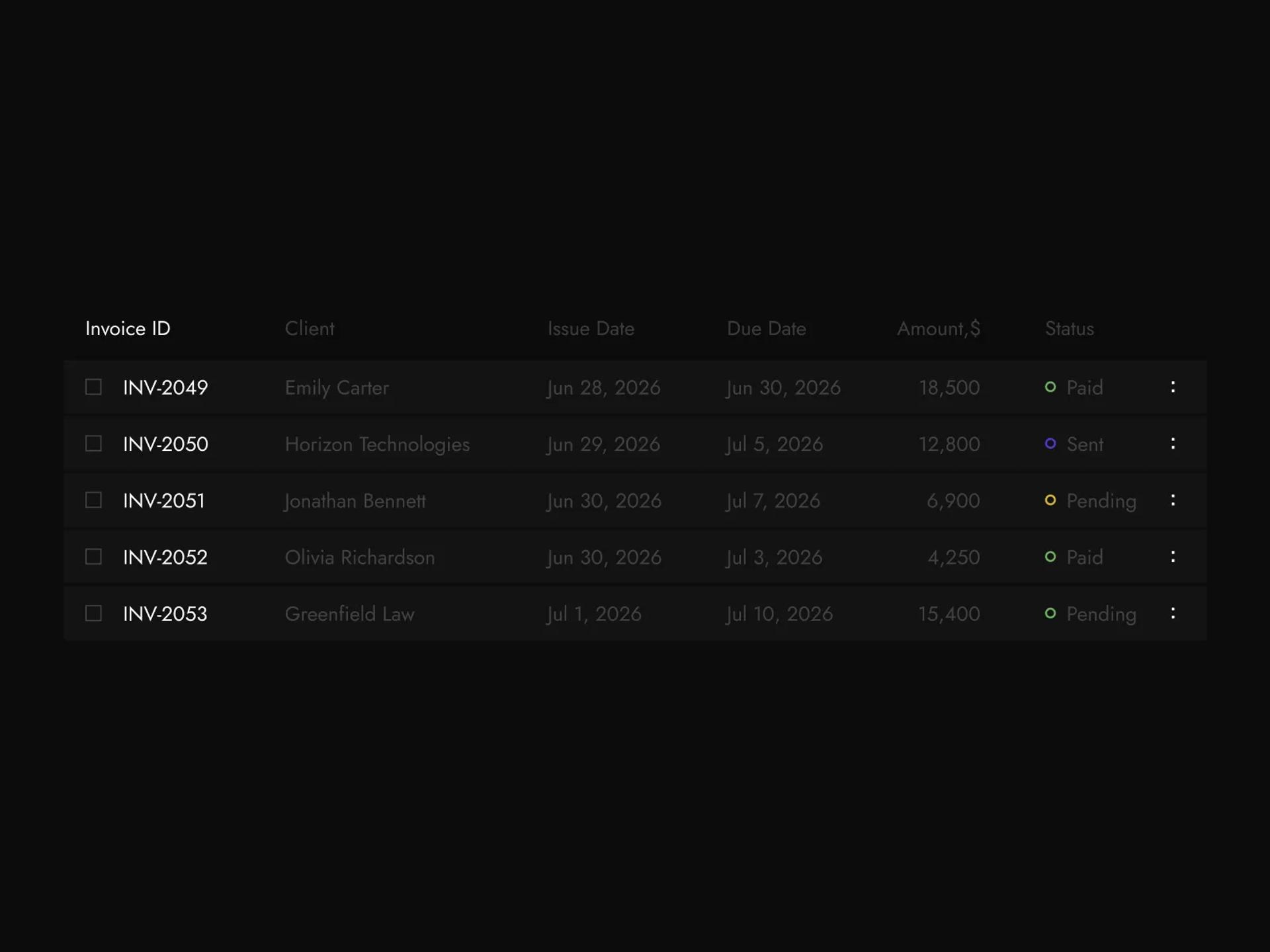Tick the checkbox beside INV-2052

click(93, 557)
